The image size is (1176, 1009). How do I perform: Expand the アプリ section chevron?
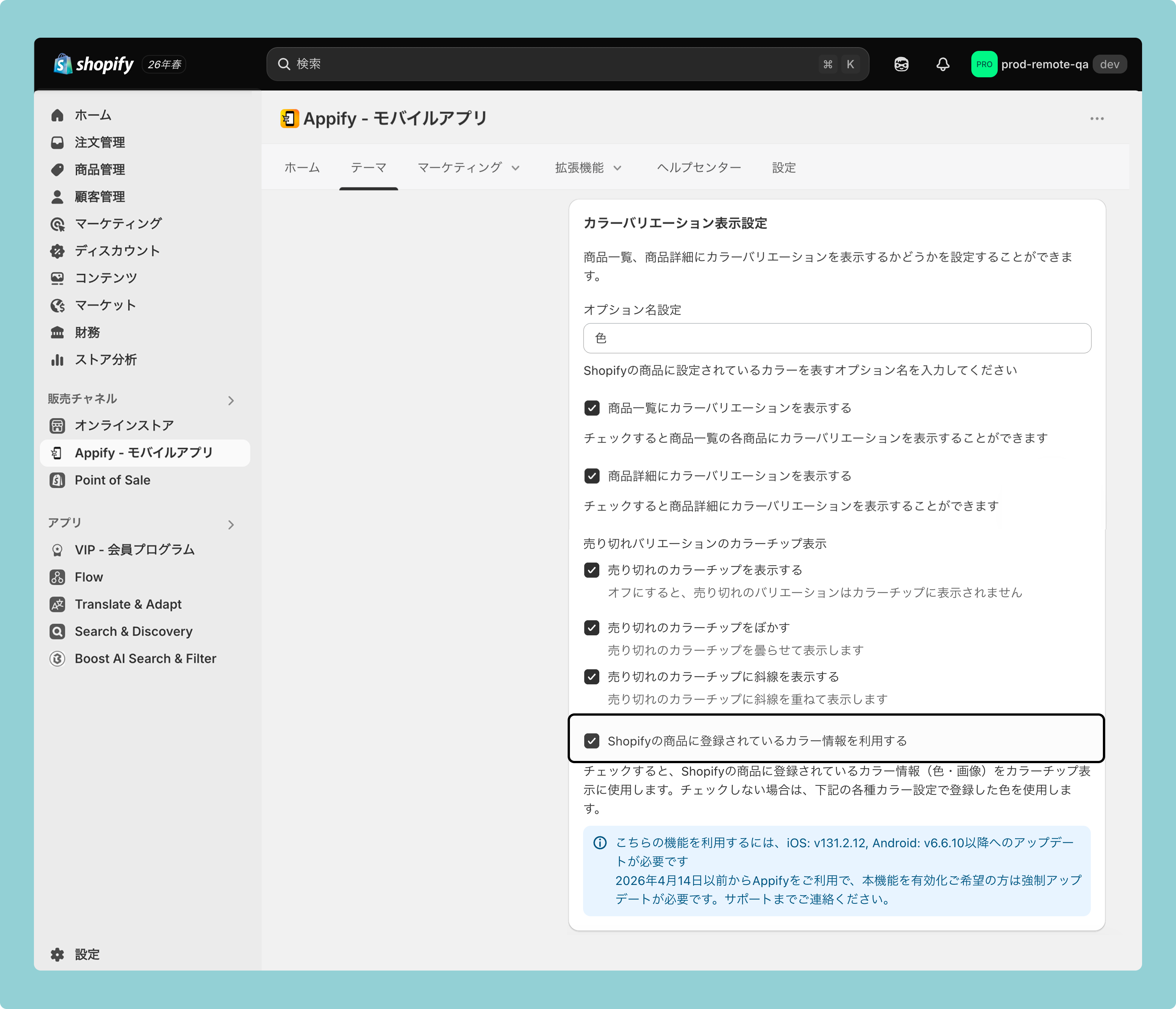[231, 524]
